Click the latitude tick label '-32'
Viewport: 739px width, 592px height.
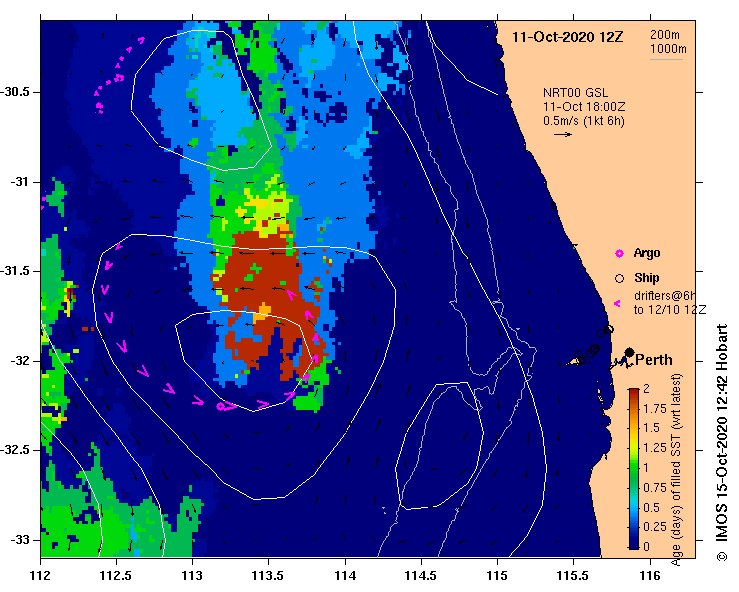[19, 361]
